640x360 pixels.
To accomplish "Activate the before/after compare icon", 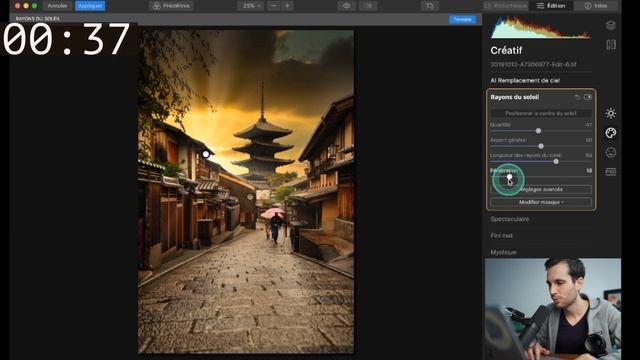I will (x=368, y=6).
